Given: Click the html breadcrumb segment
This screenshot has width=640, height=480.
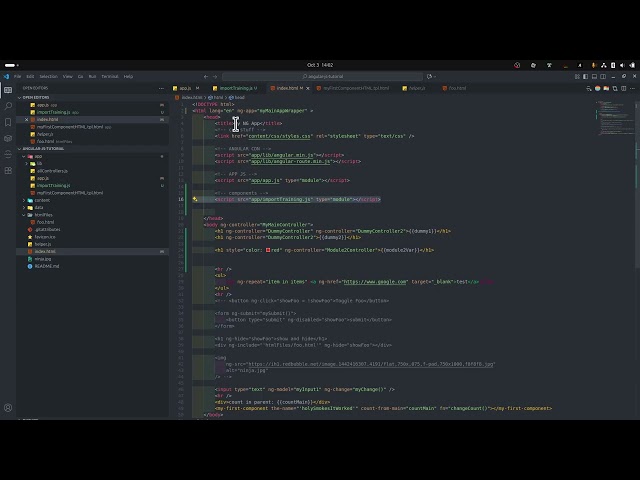Looking at the screenshot, I should (216, 98).
